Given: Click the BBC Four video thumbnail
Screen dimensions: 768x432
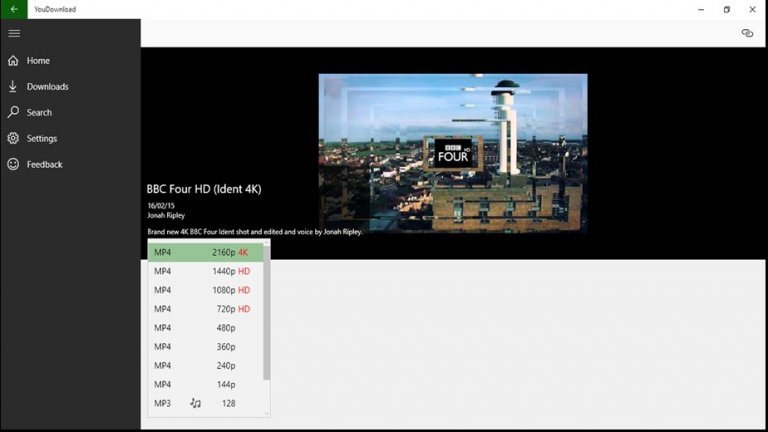Looking at the screenshot, I should [x=453, y=153].
